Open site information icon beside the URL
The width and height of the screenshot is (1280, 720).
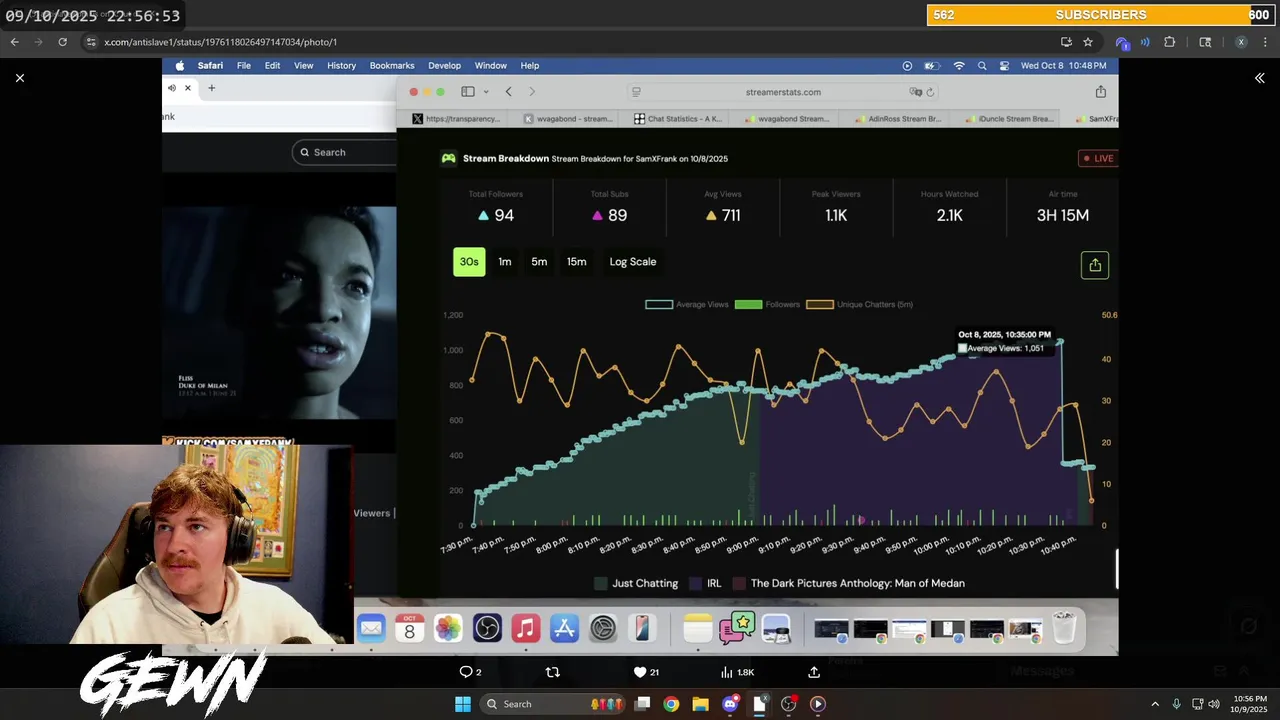point(91,42)
